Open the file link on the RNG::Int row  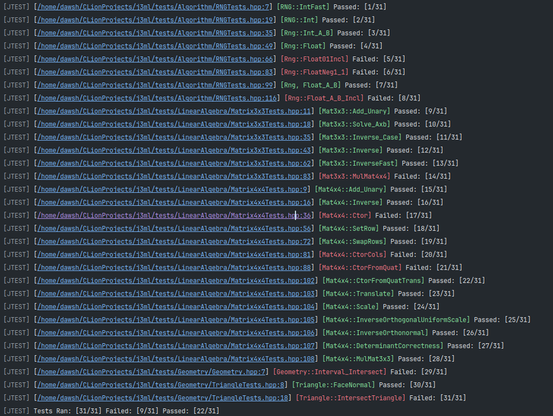coord(156,20)
